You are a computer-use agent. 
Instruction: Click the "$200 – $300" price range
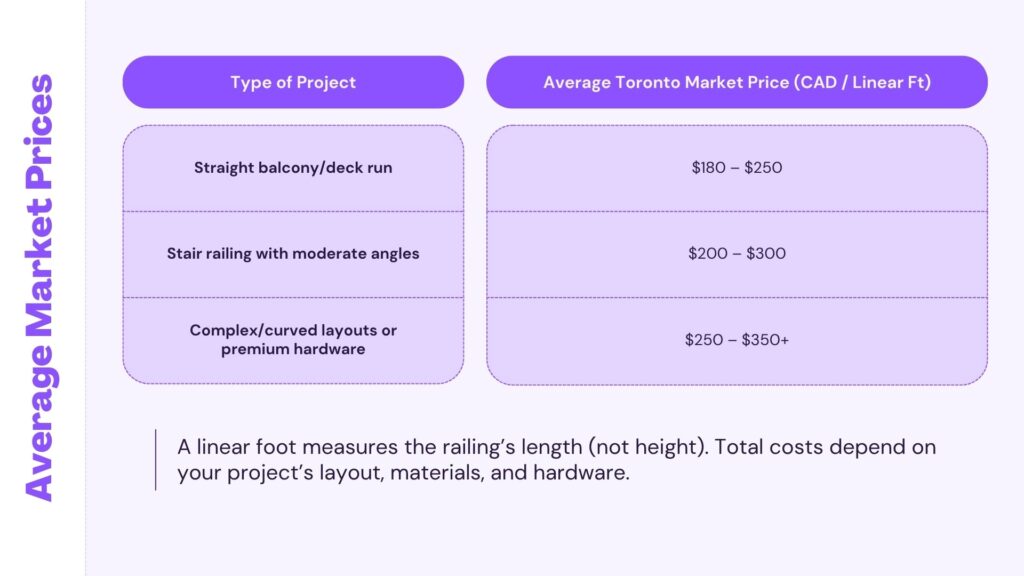tap(736, 254)
